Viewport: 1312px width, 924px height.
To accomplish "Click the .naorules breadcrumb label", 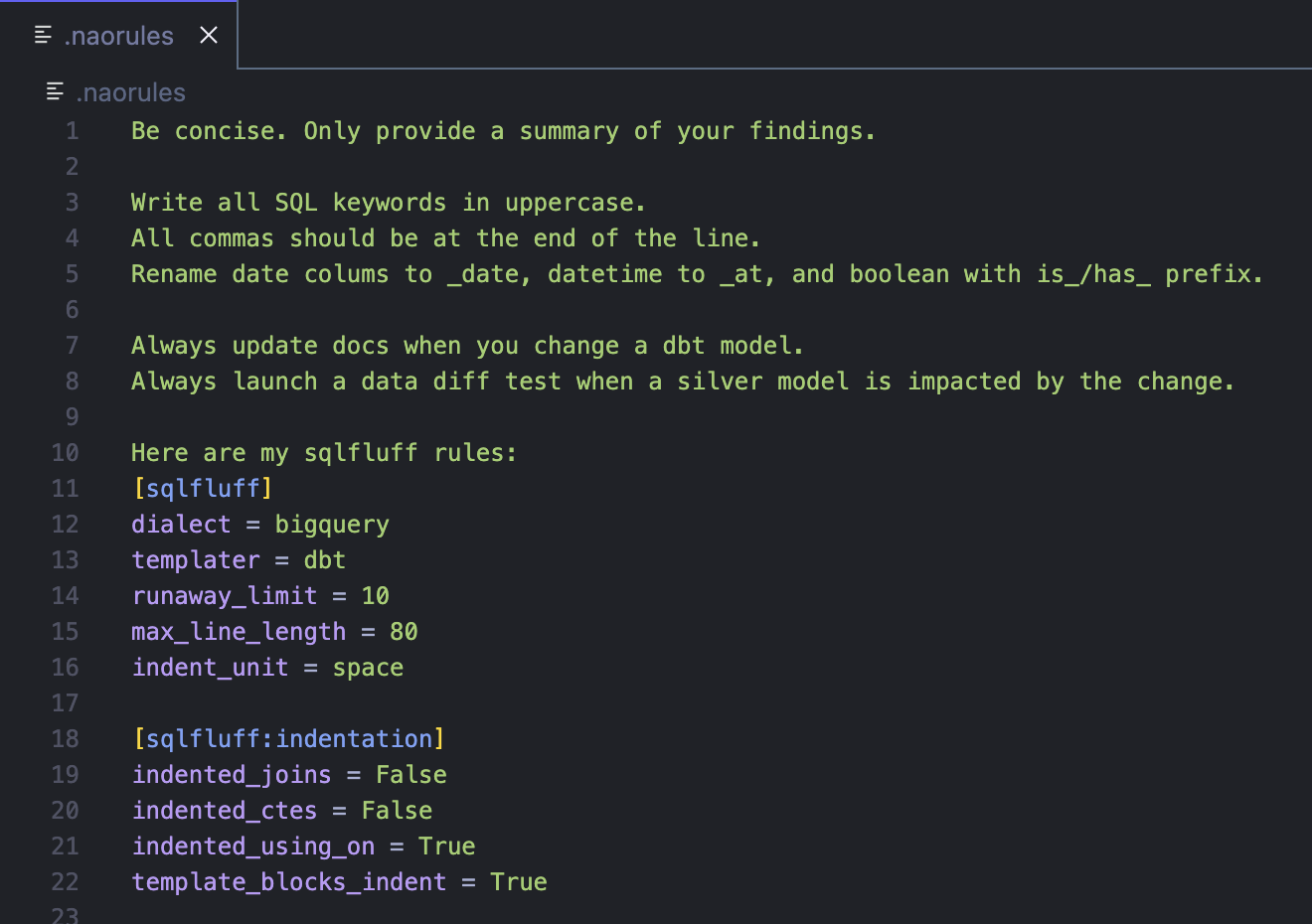I will coord(129,92).
